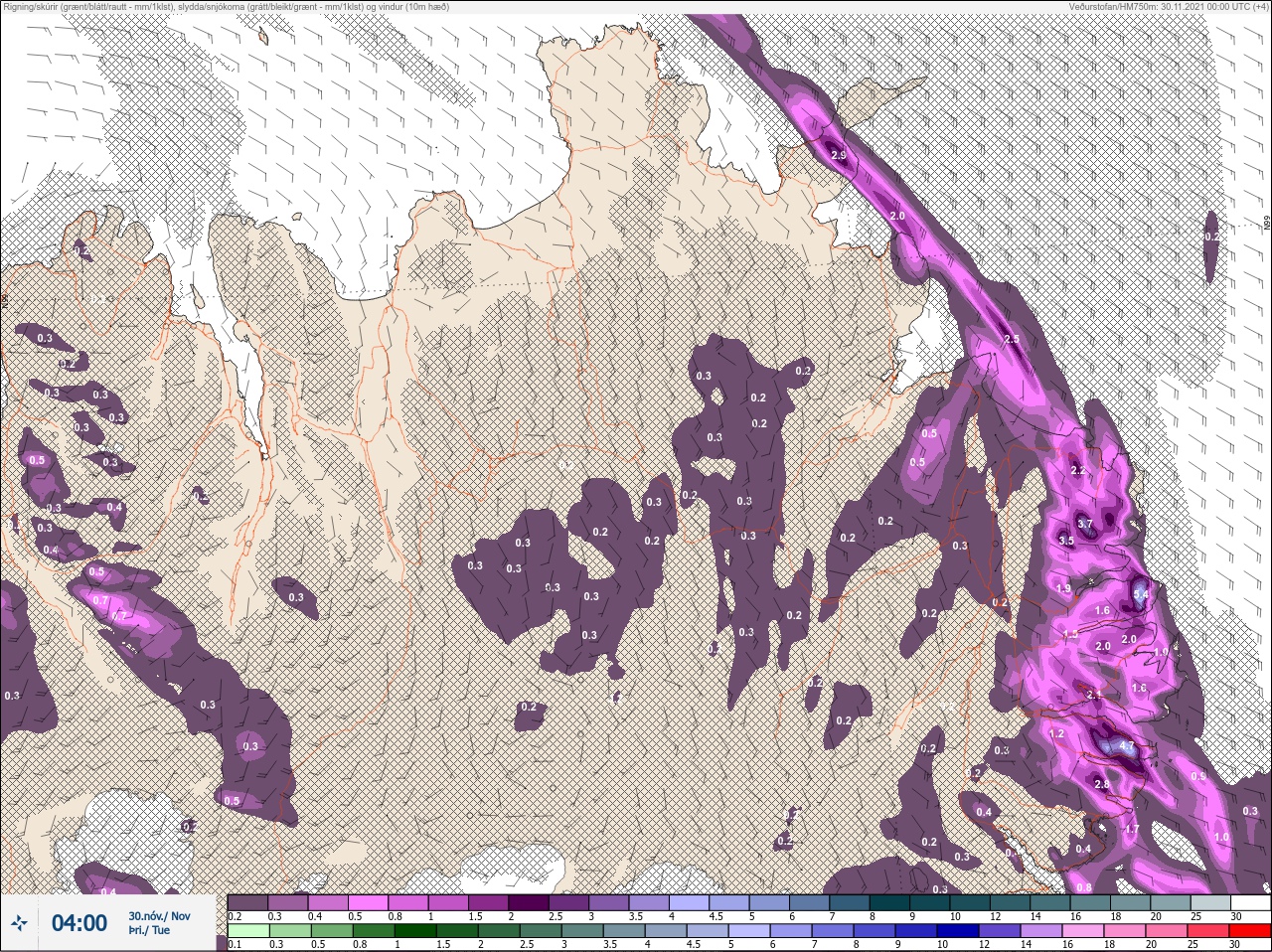Image resolution: width=1272 pixels, height=952 pixels.
Task: Click the 'Rigning/skúrir' map title text
Action: [x=32, y=6]
